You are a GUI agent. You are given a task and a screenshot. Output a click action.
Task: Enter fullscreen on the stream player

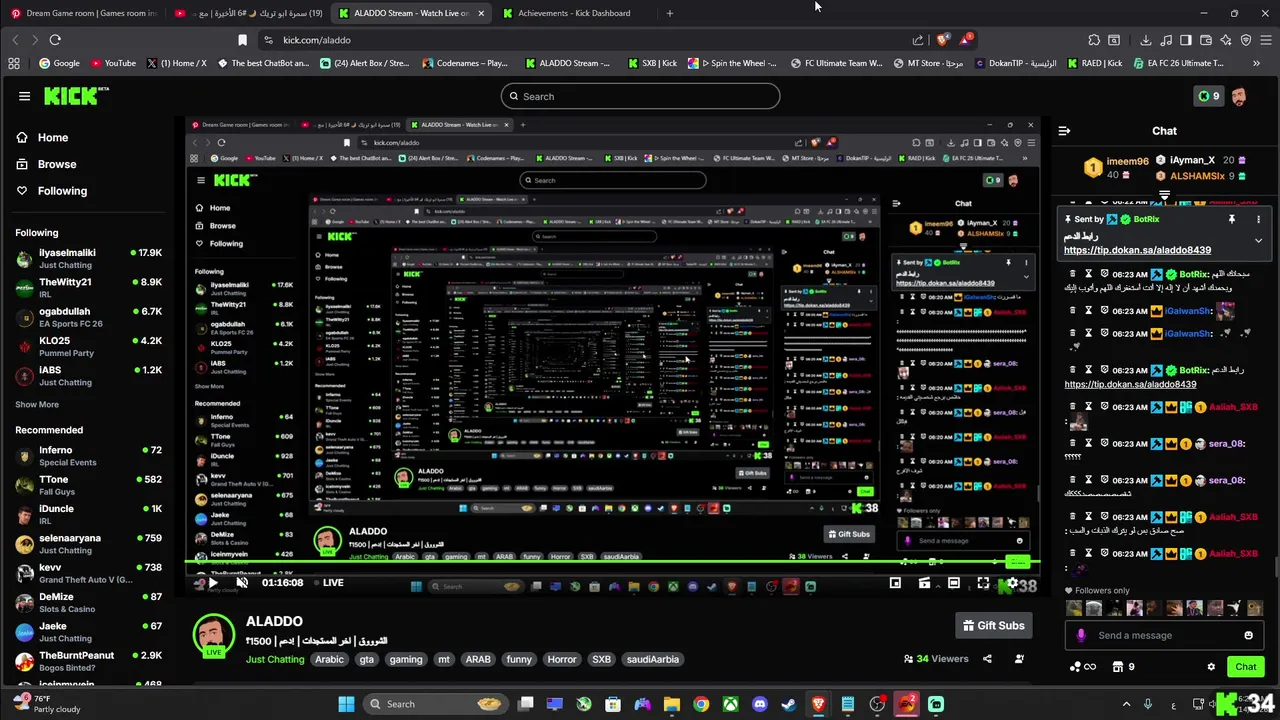point(983,583)
